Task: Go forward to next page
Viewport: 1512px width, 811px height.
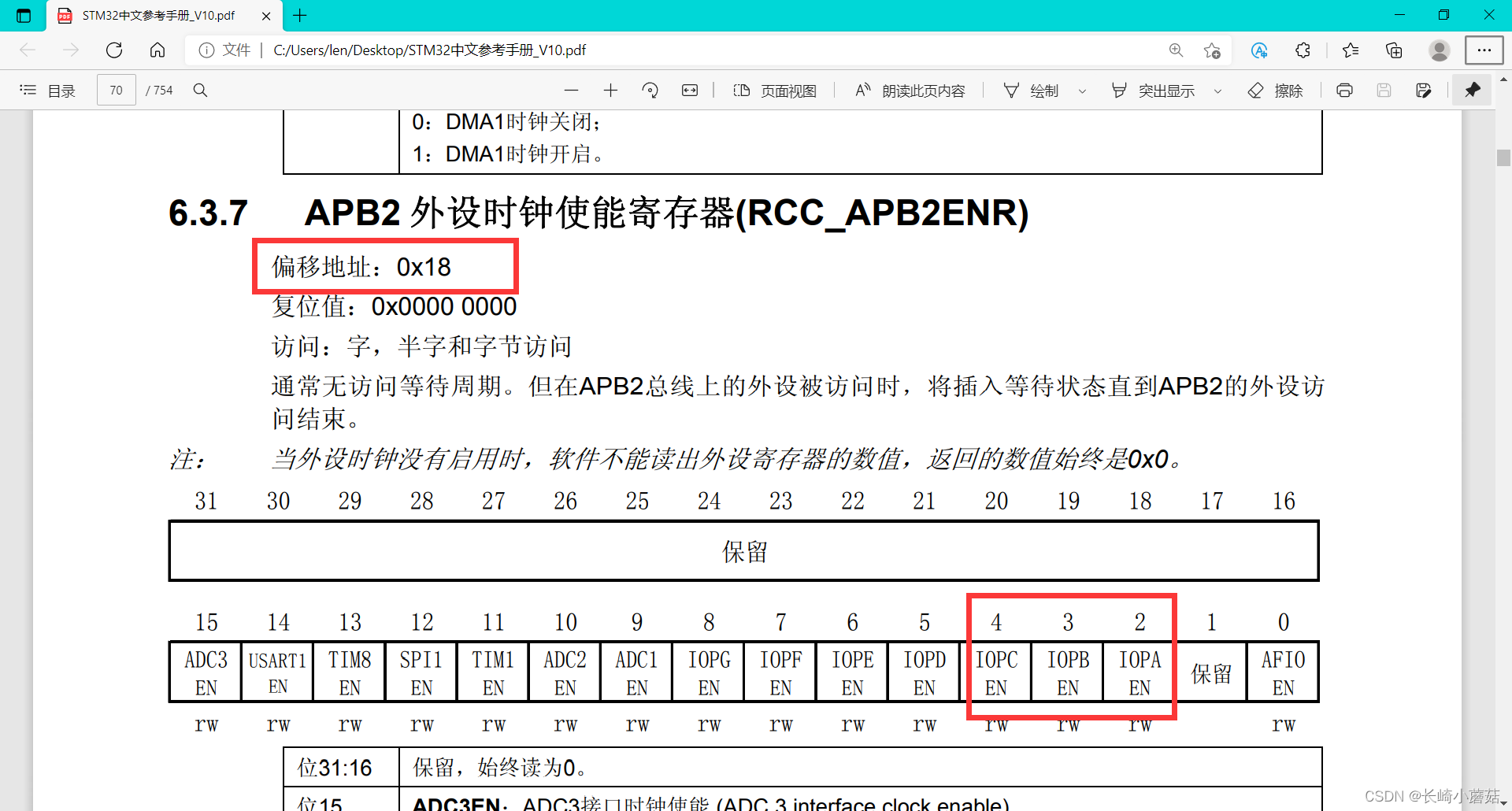Action: tap(71, 50)
